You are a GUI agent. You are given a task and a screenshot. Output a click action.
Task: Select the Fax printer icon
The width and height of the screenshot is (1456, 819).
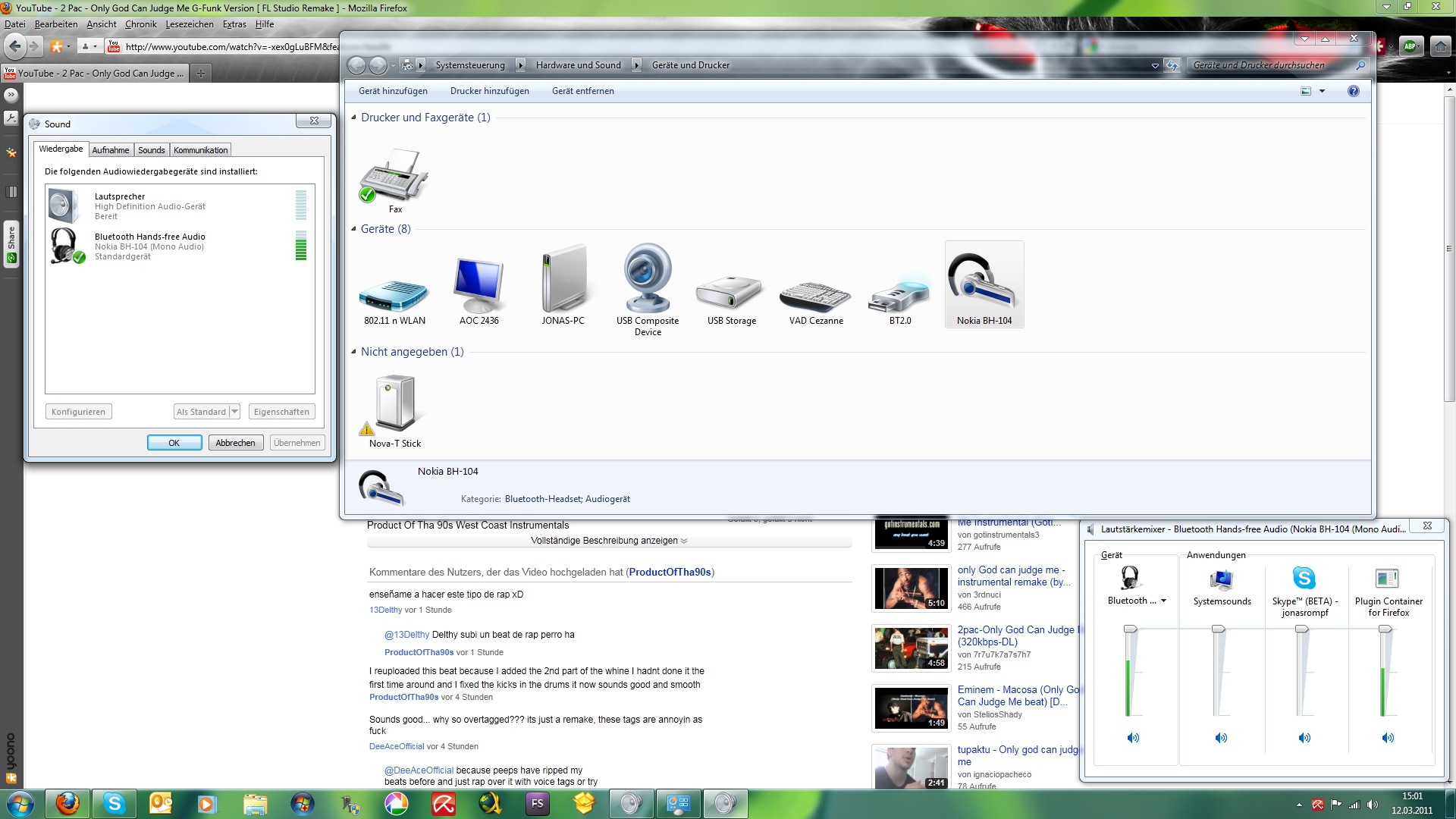(394, 176)
